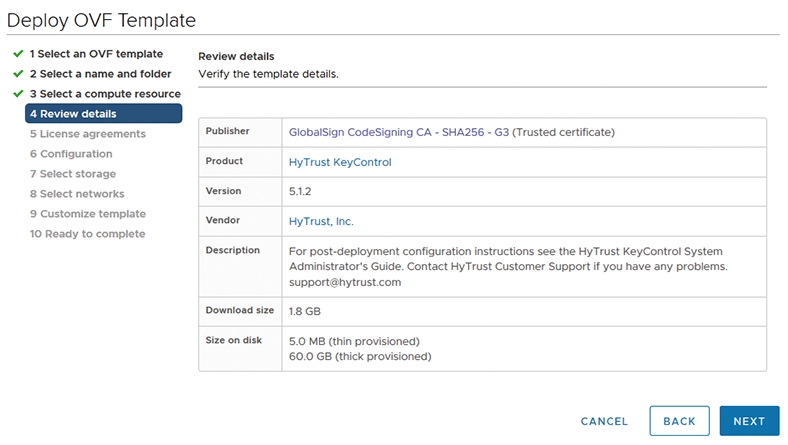Click the Size on disk row label
The width and height of the screenshot is (788, 445).
point(234,340)
